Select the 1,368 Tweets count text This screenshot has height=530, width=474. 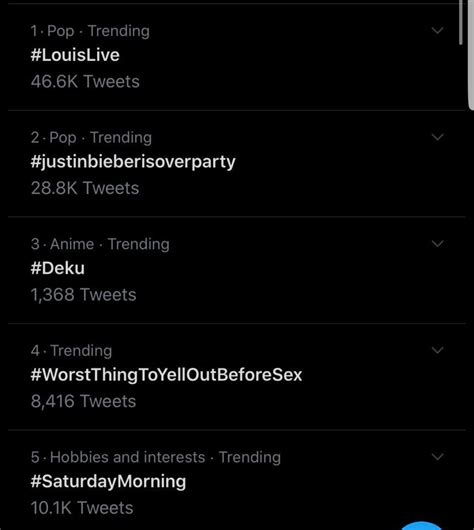[x=84, y=295]
